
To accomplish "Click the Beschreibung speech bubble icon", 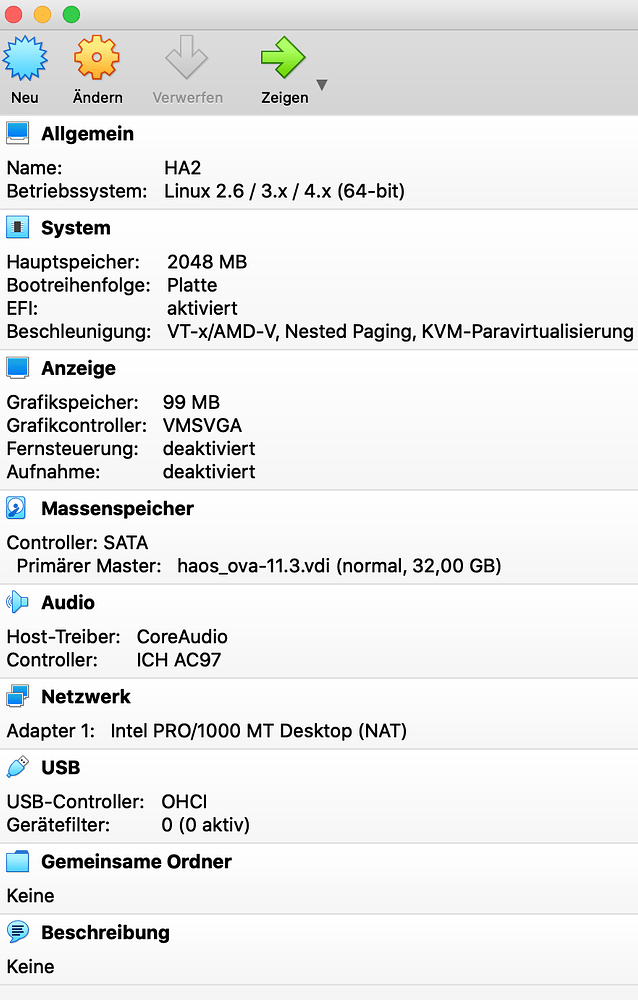I will click(x=17, y=932).
